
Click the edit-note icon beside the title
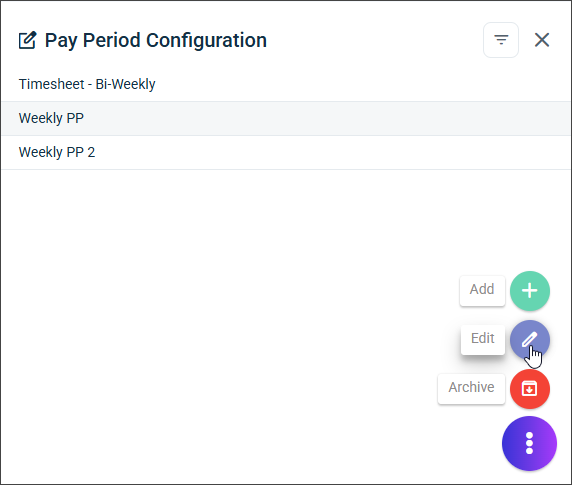(28, 40)
